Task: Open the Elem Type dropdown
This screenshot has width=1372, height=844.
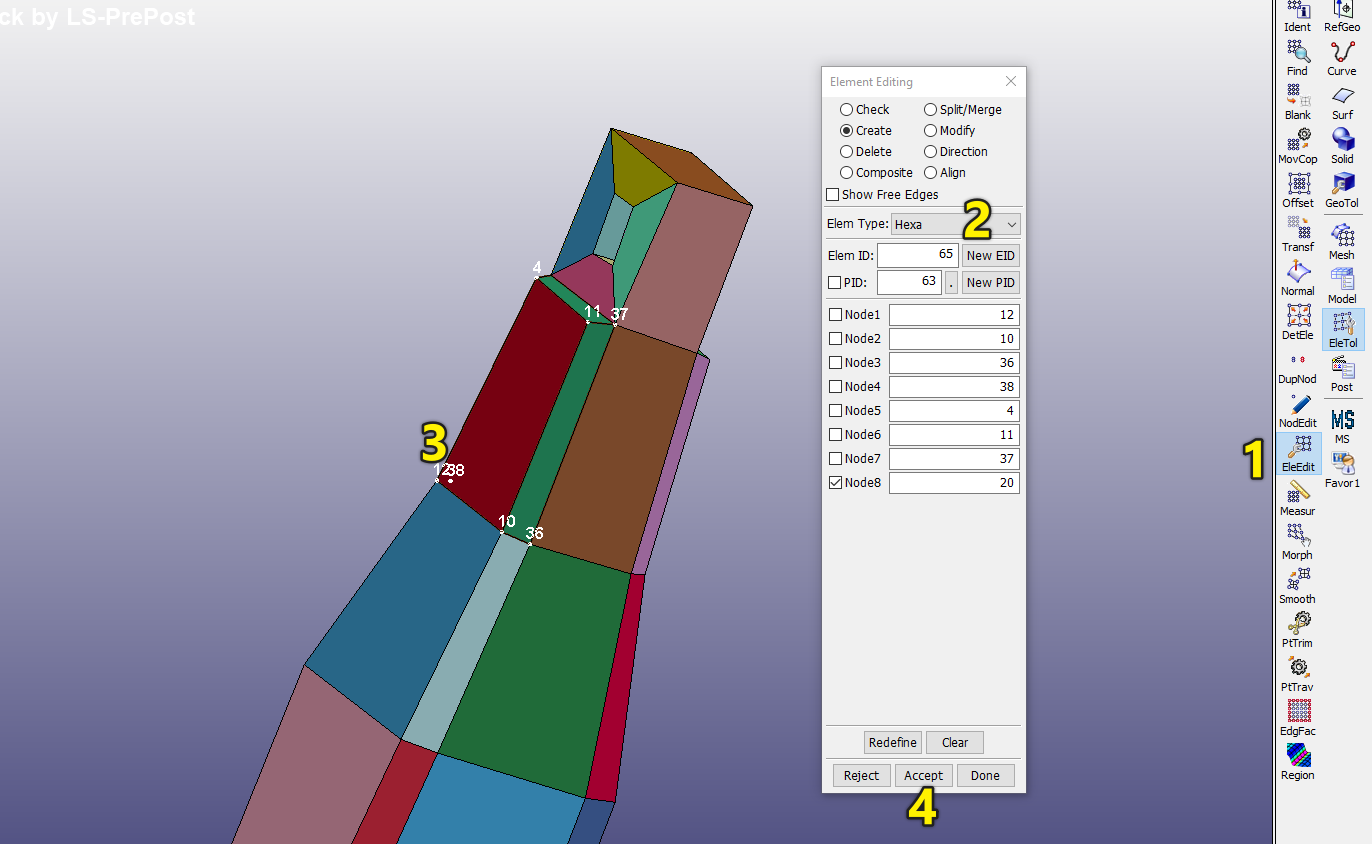Action: click(955, 224)
